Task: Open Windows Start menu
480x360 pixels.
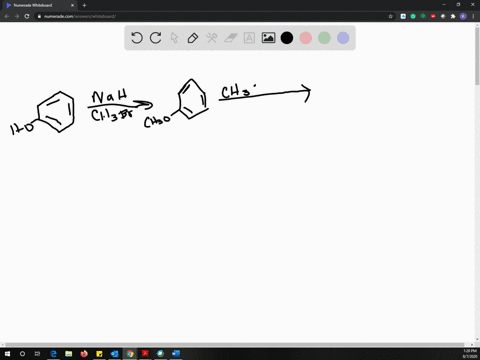Action: (7, 354)
